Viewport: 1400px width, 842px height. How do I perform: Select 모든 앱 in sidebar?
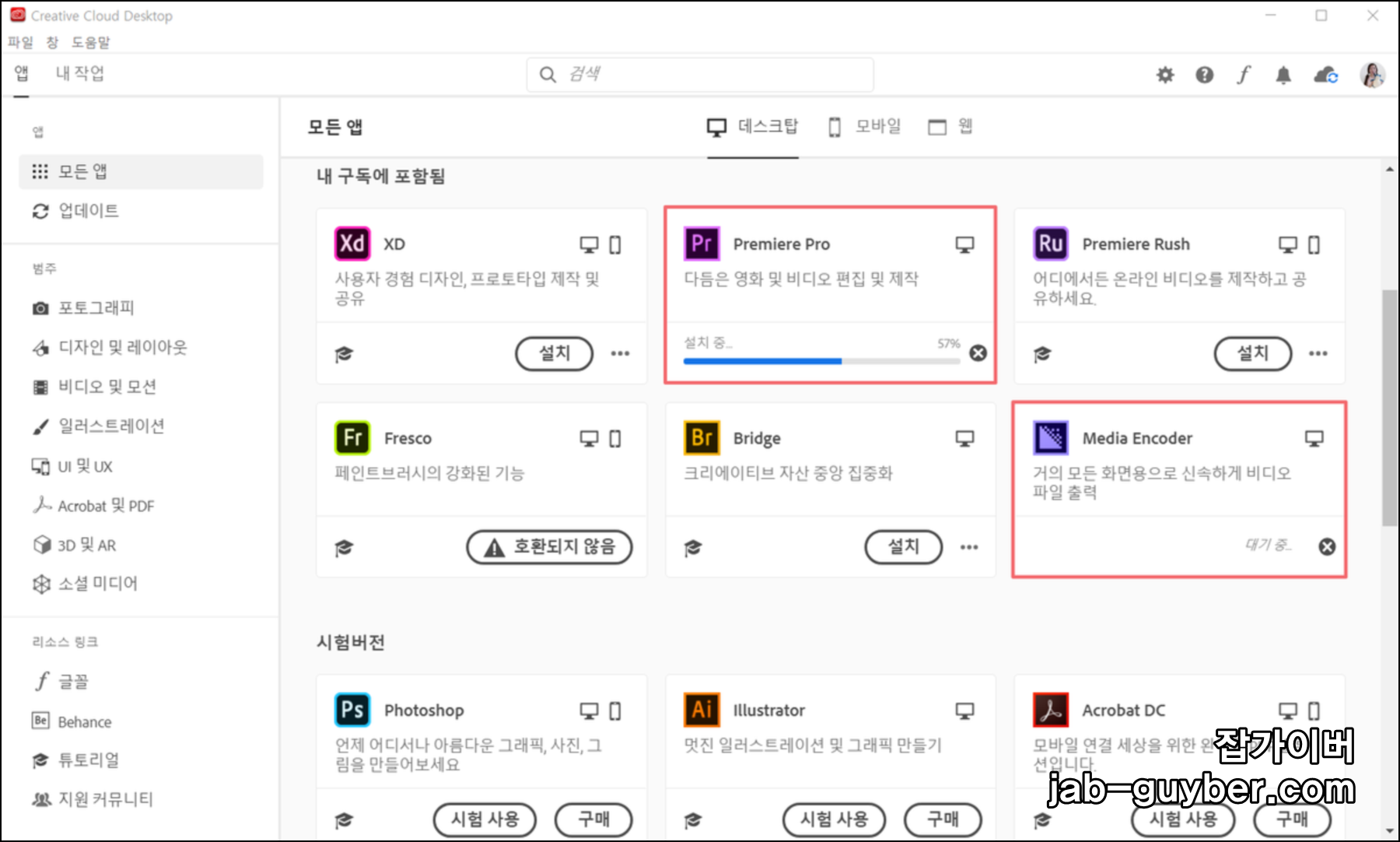141,171
